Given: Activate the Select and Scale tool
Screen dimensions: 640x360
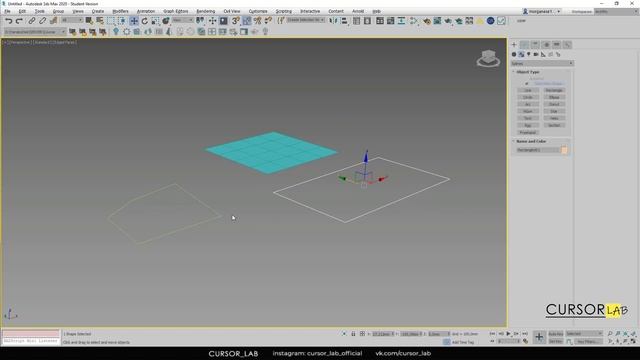Looking at the screenshot, I should click(x=155, y=20).
